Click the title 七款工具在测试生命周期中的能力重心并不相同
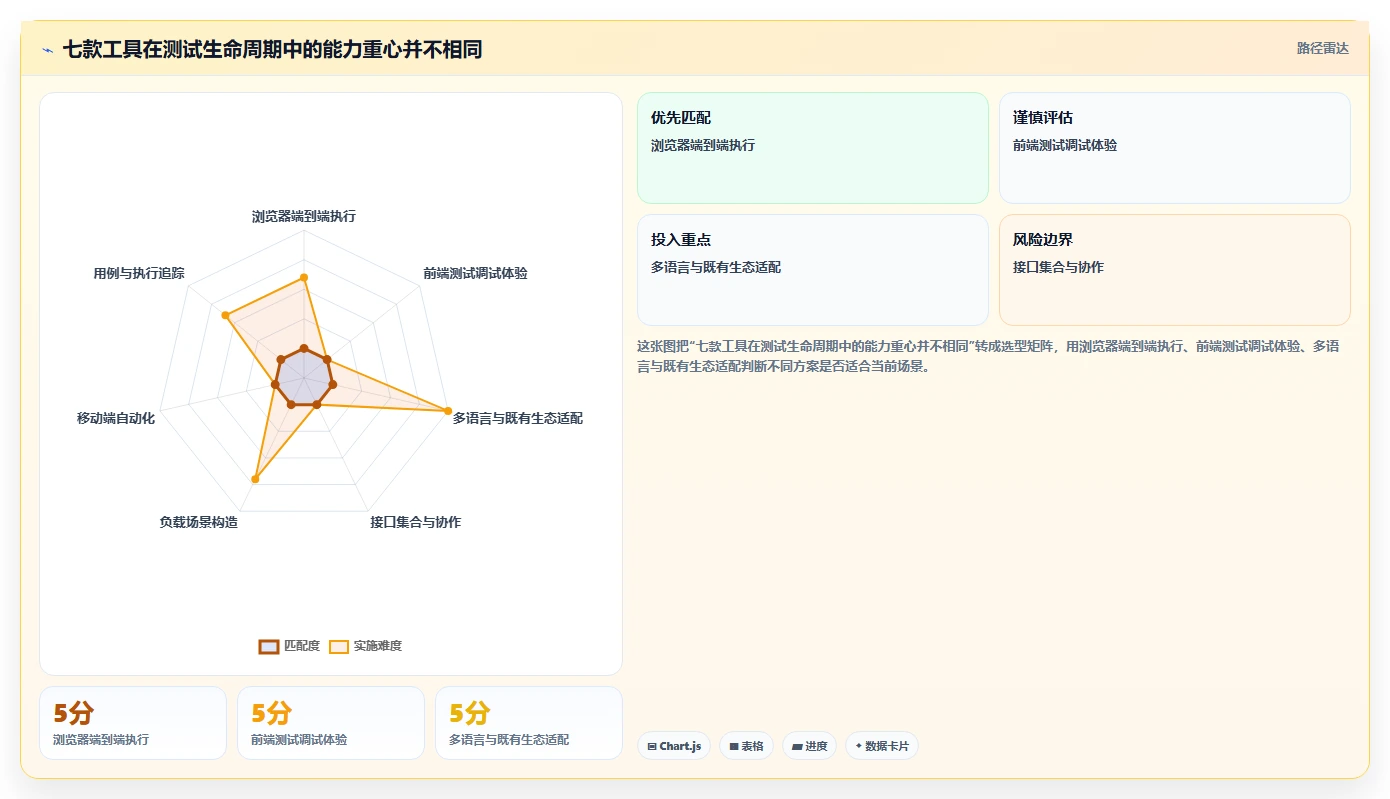Viewport: 1390px width, 799px height. pos(272,49)
